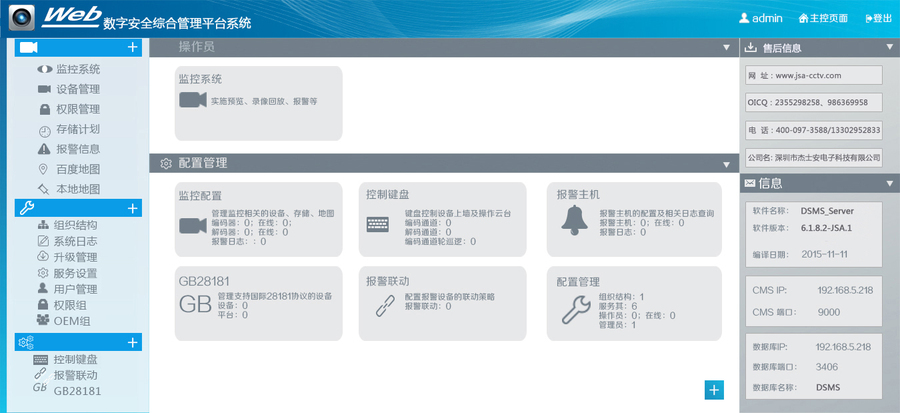Open GB28181 in the sidebar
The image size is (900, 413).
click(77, 391)
